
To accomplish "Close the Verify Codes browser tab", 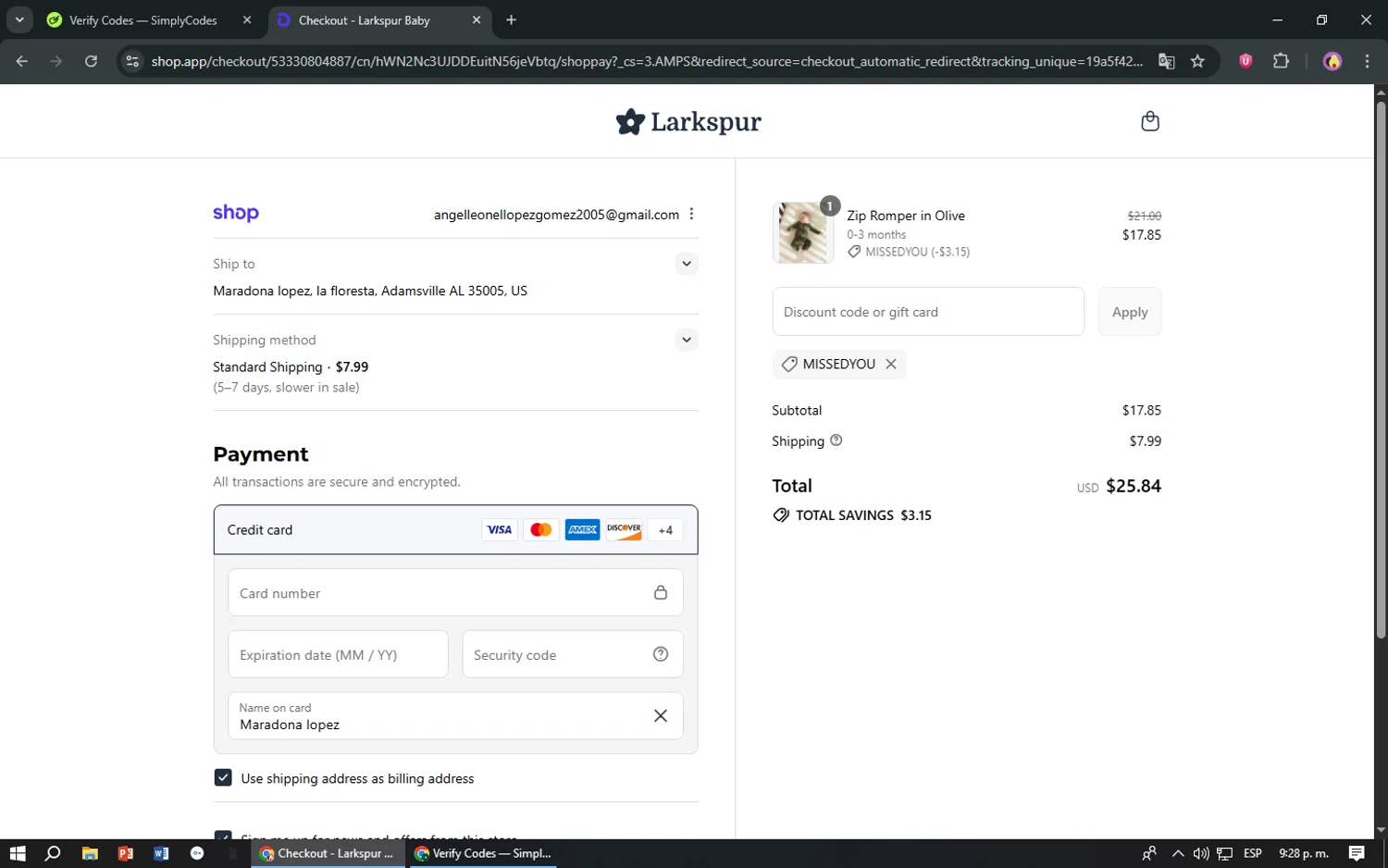I will point(247,20).
